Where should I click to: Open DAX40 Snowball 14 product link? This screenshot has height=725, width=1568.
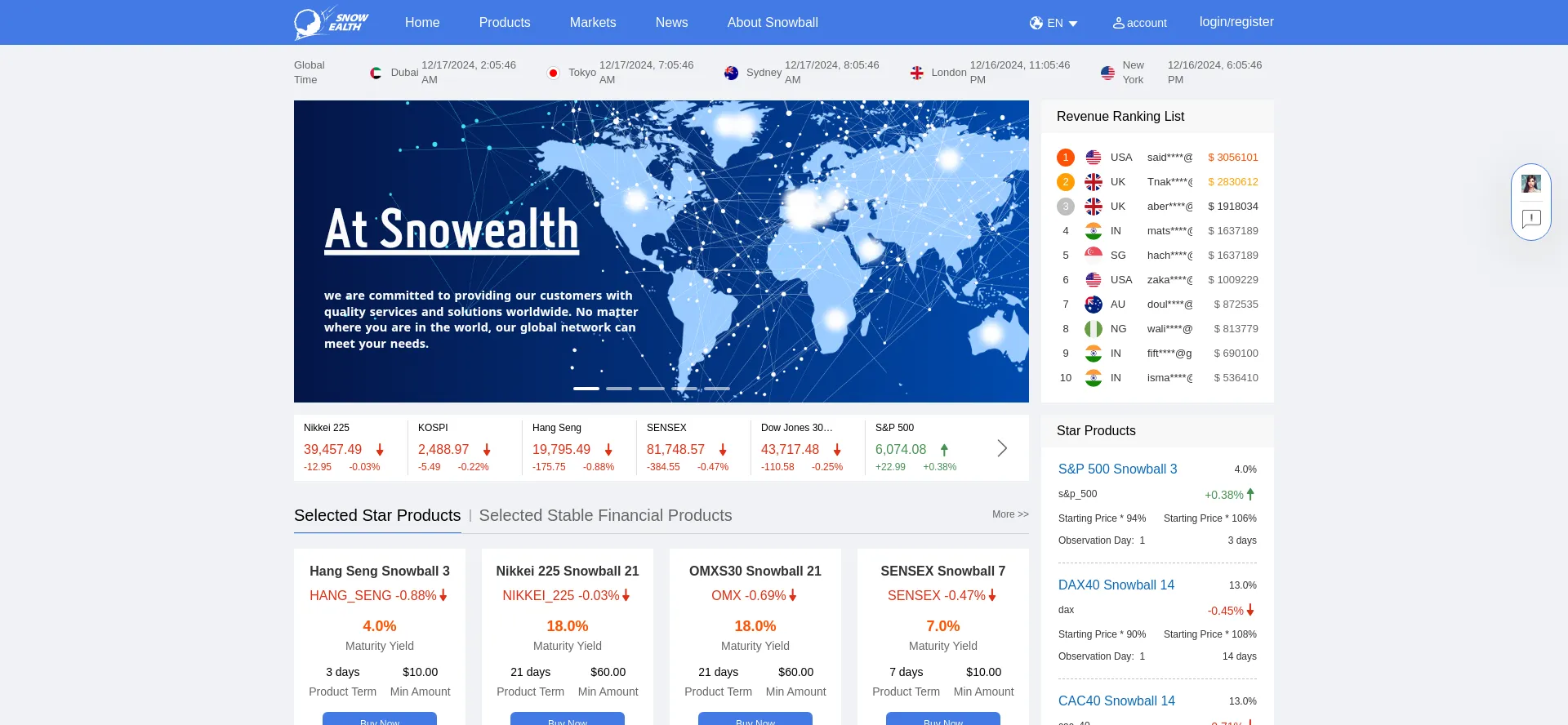(x=1116, y=585)
